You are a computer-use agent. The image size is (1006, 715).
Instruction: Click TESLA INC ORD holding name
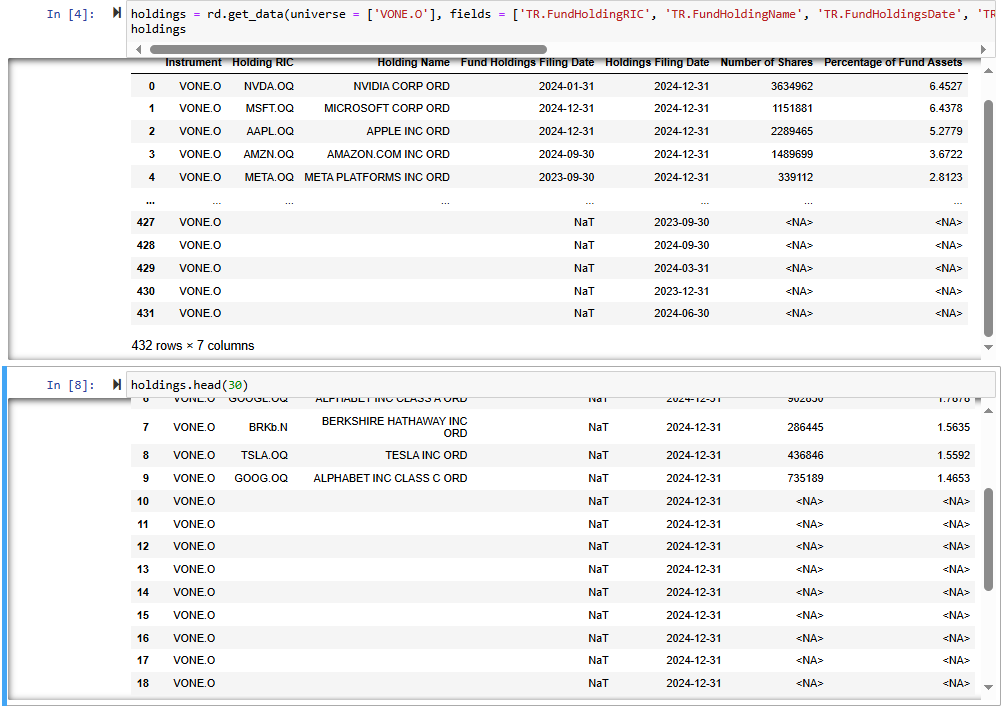point(426,455)
